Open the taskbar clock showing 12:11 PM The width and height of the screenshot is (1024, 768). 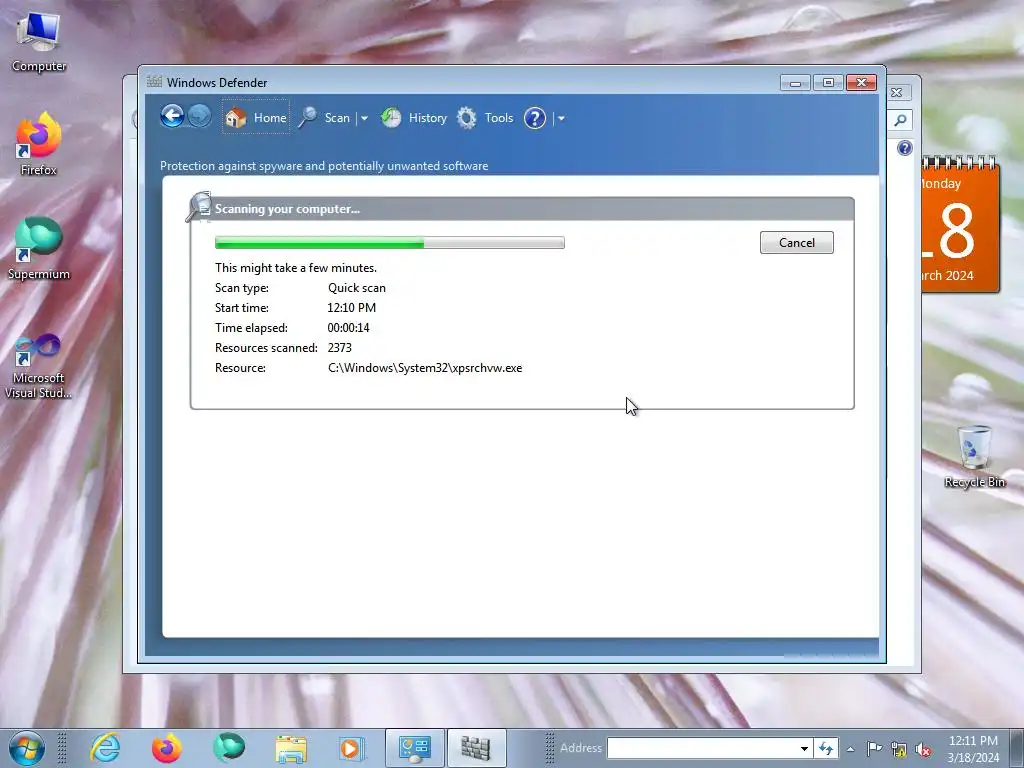click(x=973, y=749)
